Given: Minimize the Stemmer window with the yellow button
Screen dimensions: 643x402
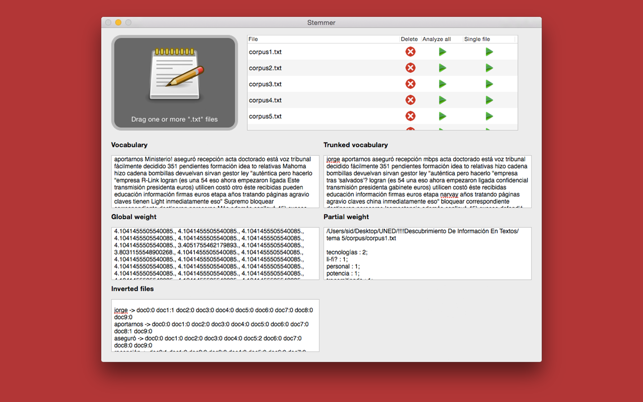Looking at the screenshot, I should [x=118, y=23].
